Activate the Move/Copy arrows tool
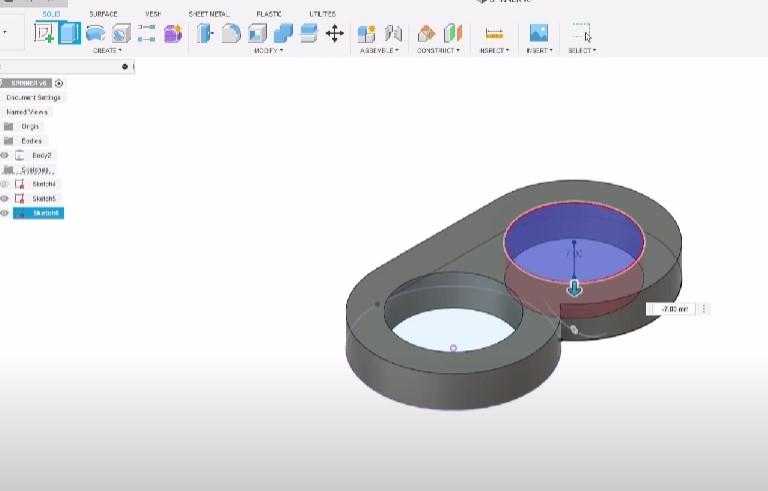This screenshot has width=768, height=491. tap(335, 33)
